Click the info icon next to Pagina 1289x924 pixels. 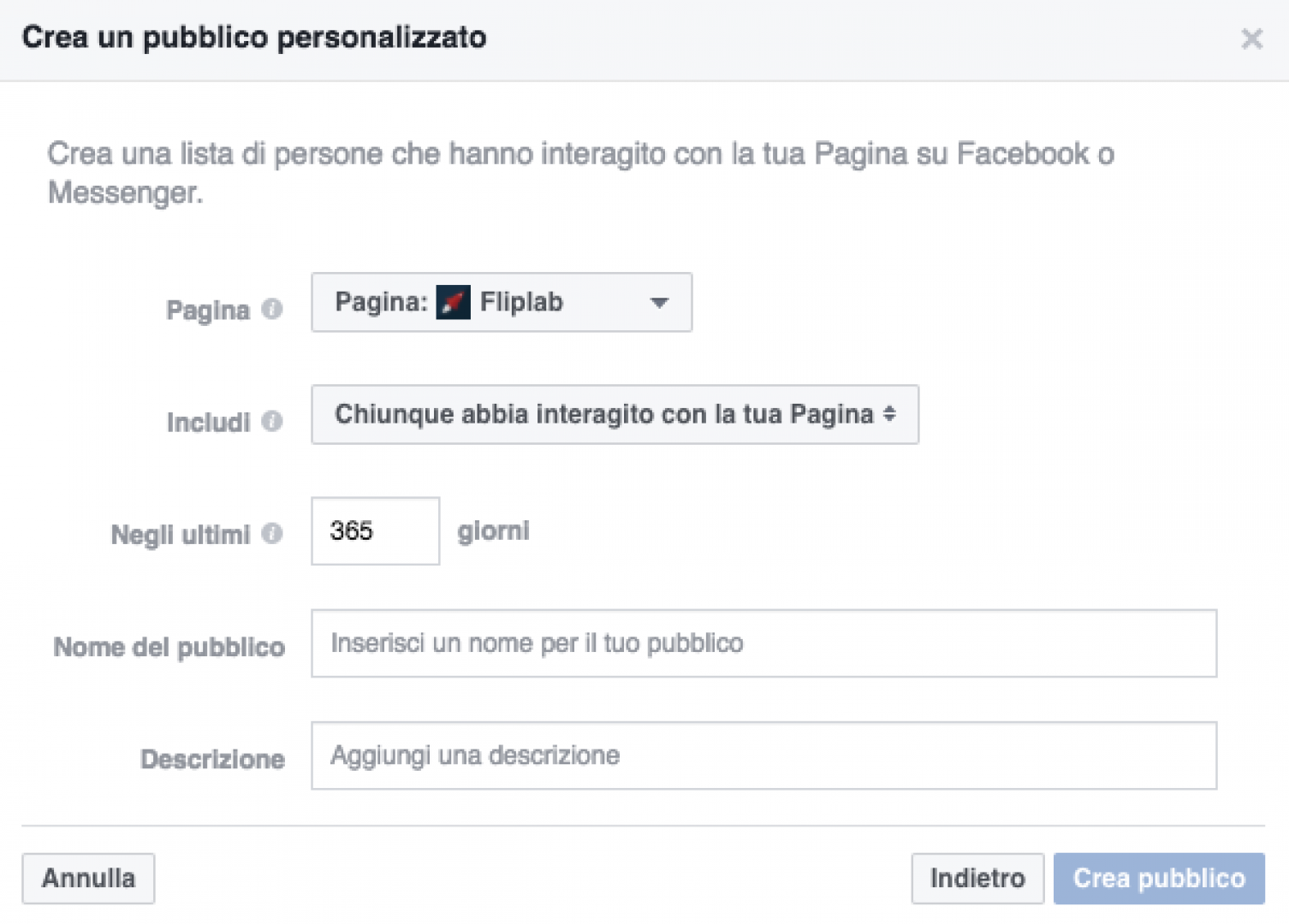coord(272,309)
